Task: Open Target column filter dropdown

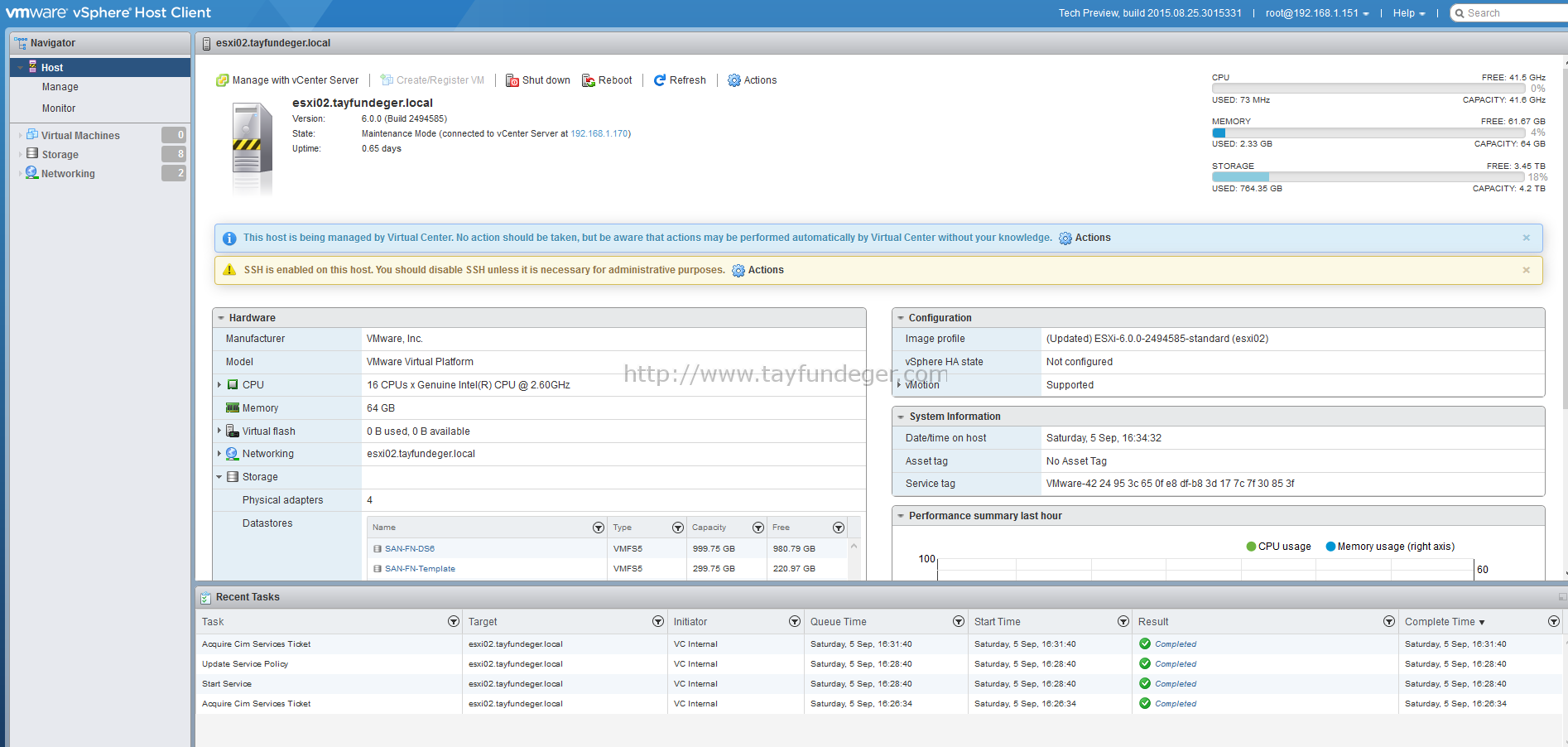Action: [658, 621]
